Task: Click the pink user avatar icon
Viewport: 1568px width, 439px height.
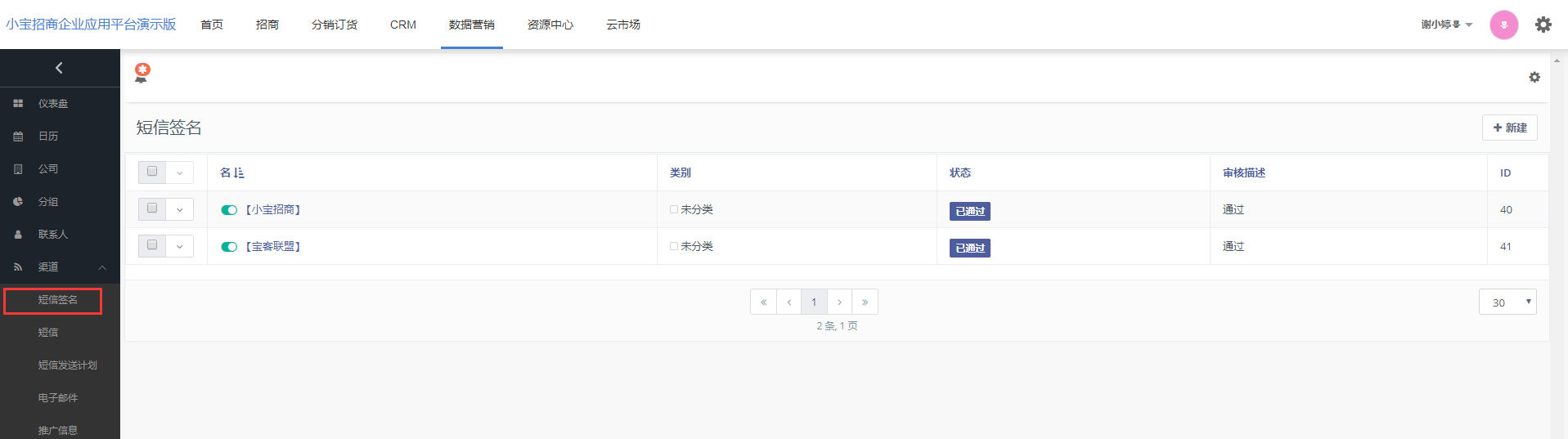Action: [1503, 25]
